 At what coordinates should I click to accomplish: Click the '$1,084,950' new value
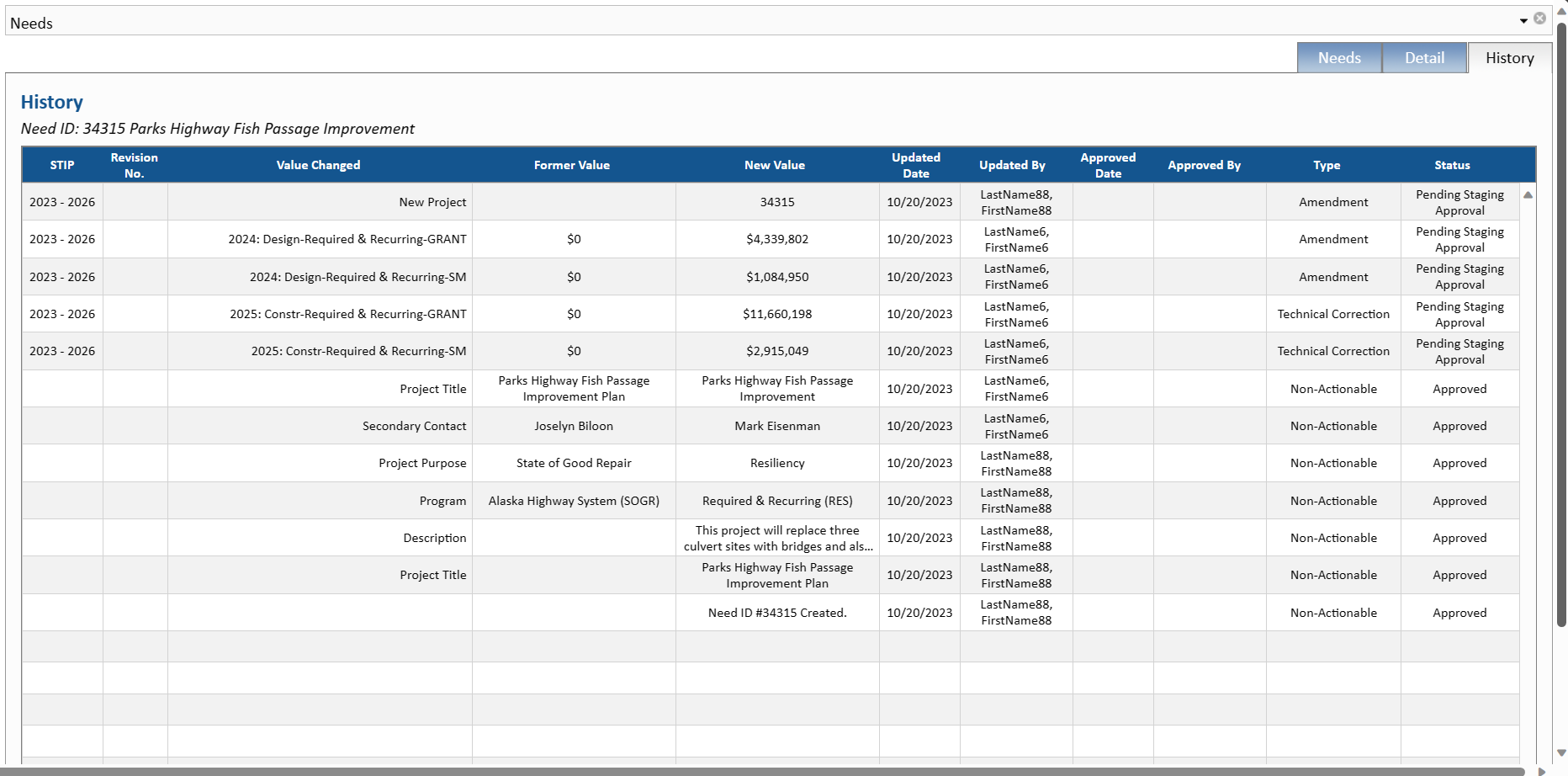[x=777, y=277]
